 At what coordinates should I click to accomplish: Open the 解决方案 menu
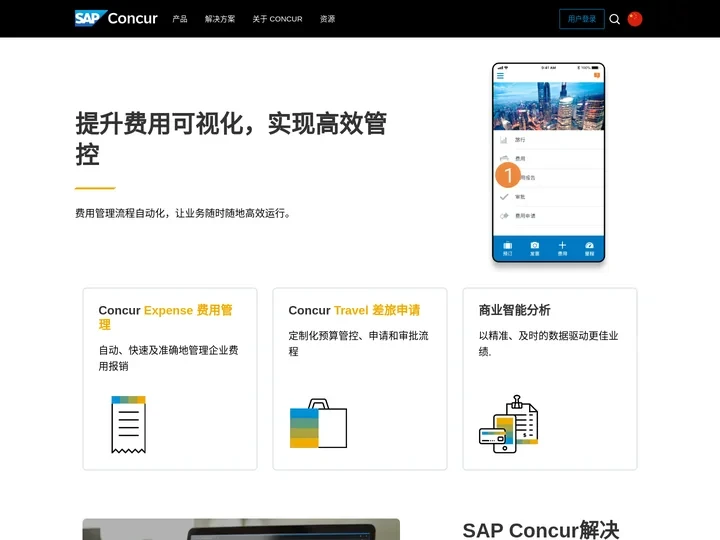[220, 19]
